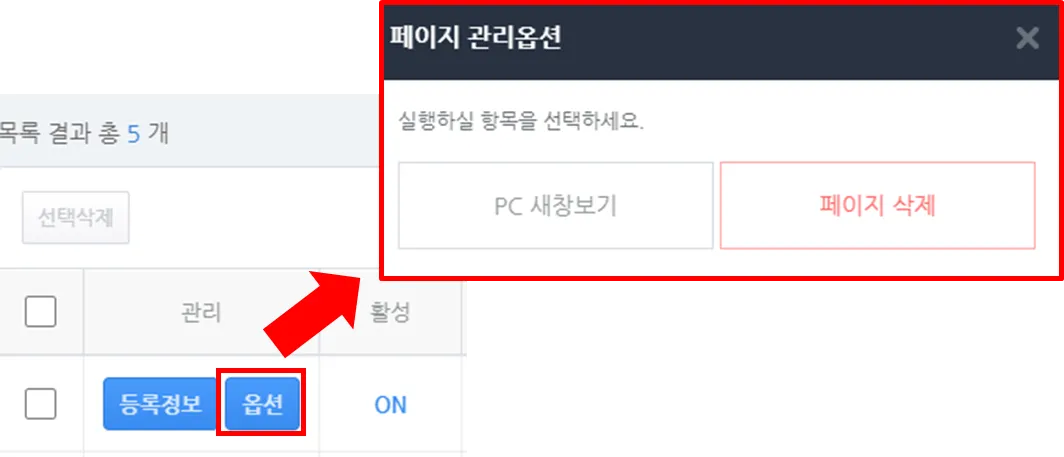Click the 목록 결과 총 label
The width and height of the screenshot is (1064, 457).
60,134
